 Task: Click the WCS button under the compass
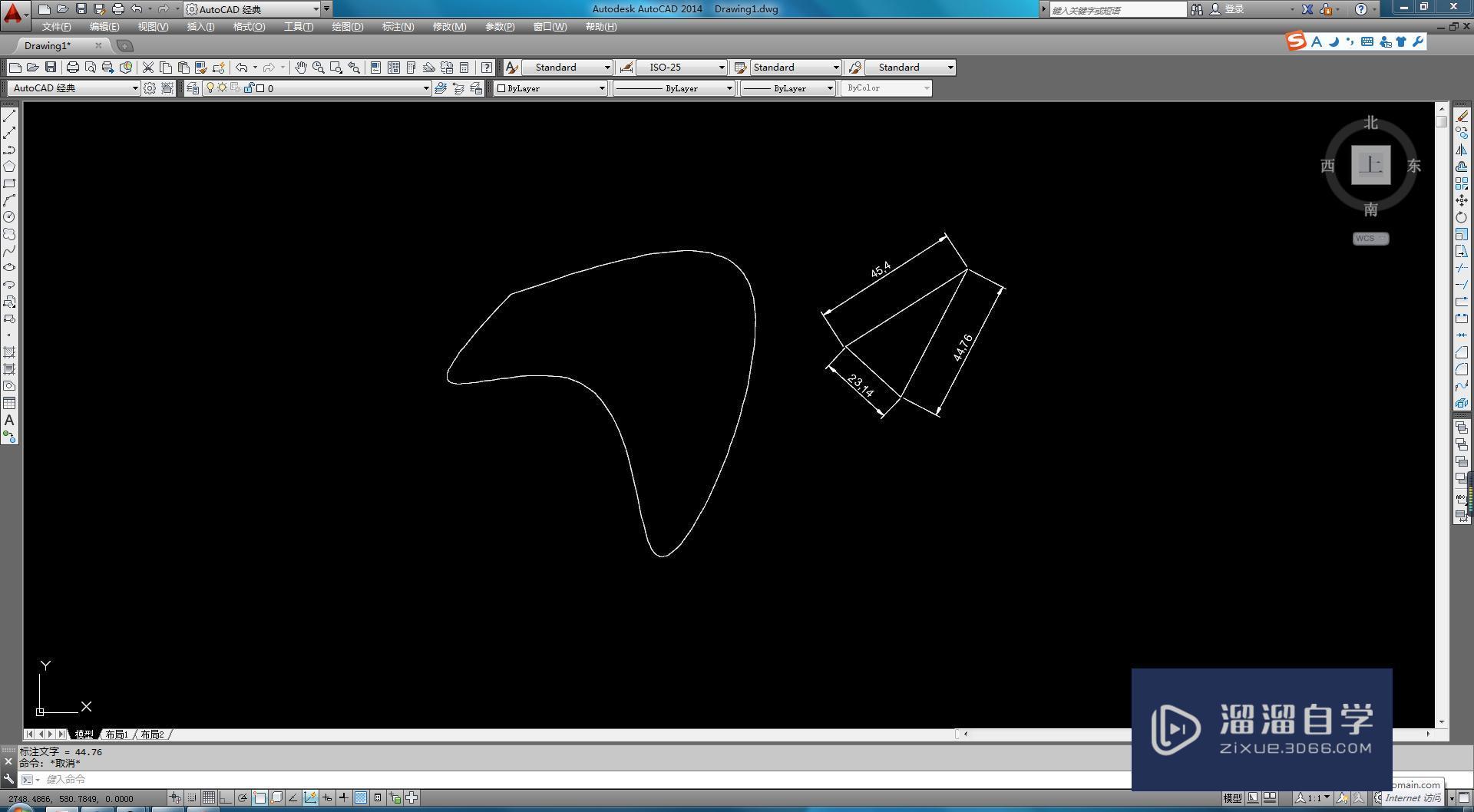pyautogui.click(x=1370, y=239)
